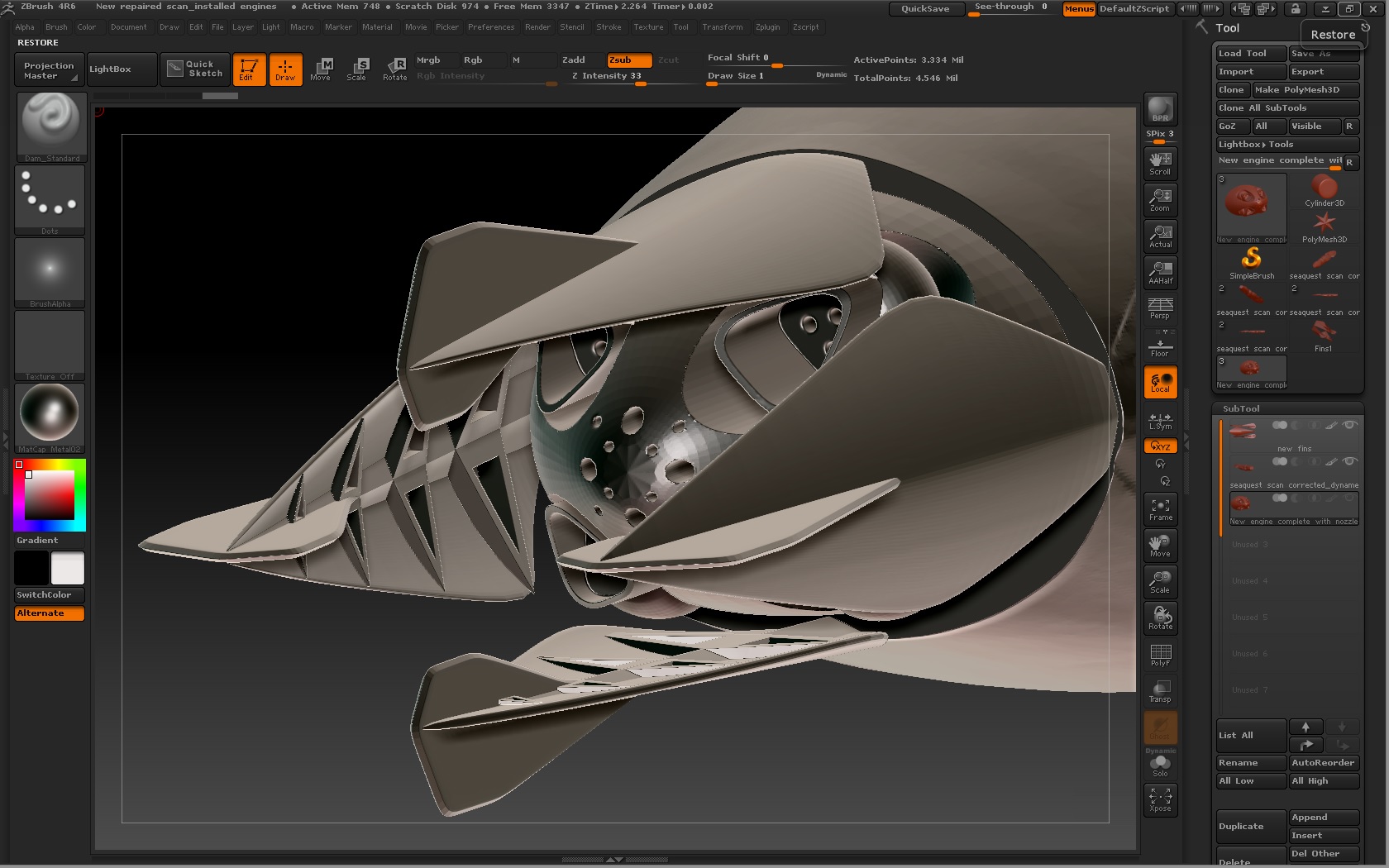Open the Transform menu
Image resolution: width=1389 pixels, height=868 pixels.
(722, 27)
